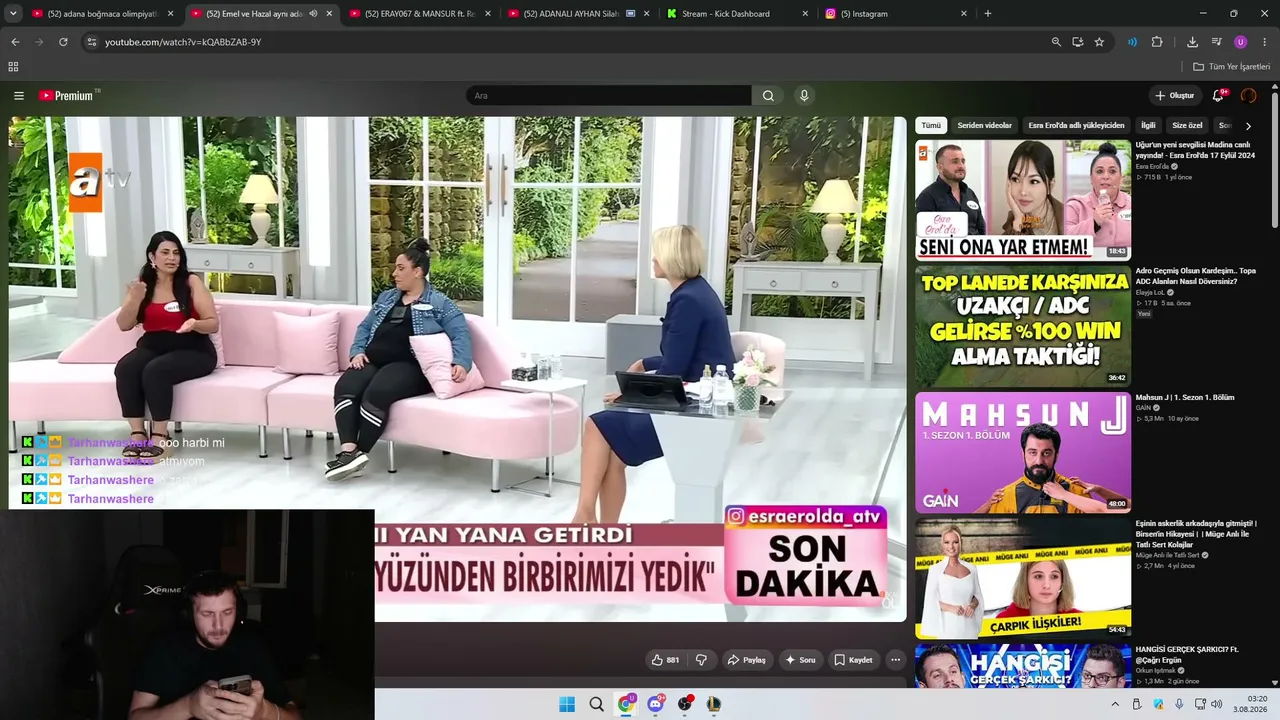Open the SENİ ONA YAR ETMEM thumbnail
1280x720 pixels.
(x=1023, y=200)
